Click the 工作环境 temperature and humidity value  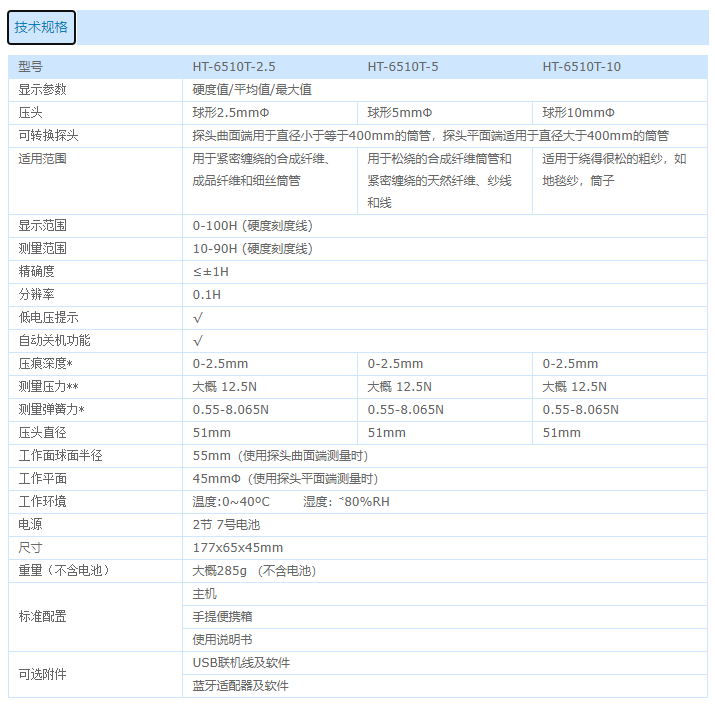[x=290, y=501]
